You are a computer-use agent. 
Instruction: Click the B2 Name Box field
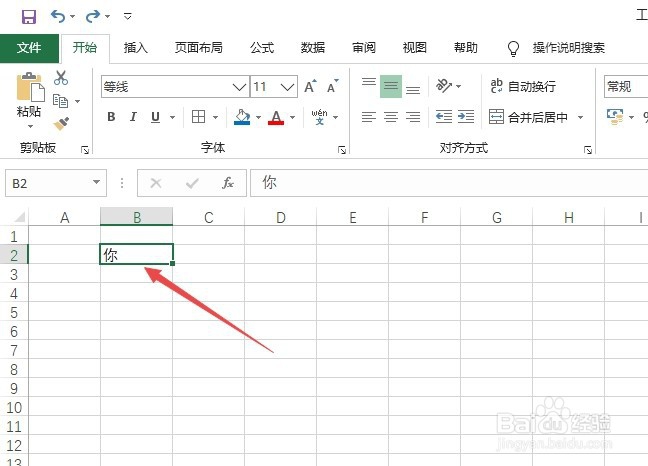point(56,183)
